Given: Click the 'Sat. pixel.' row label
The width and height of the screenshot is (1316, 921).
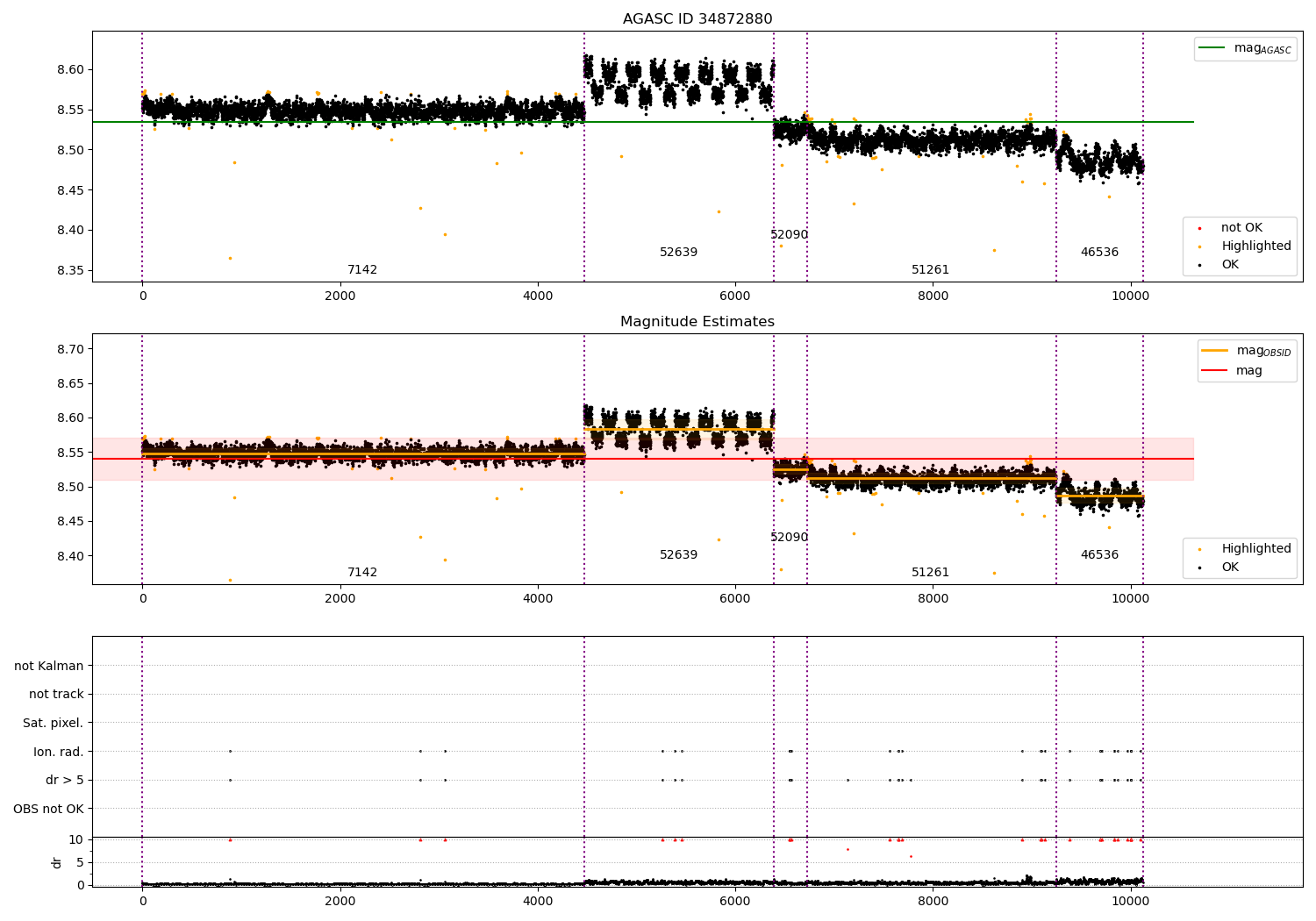Looking at the screenshot, I should (54, 724).
